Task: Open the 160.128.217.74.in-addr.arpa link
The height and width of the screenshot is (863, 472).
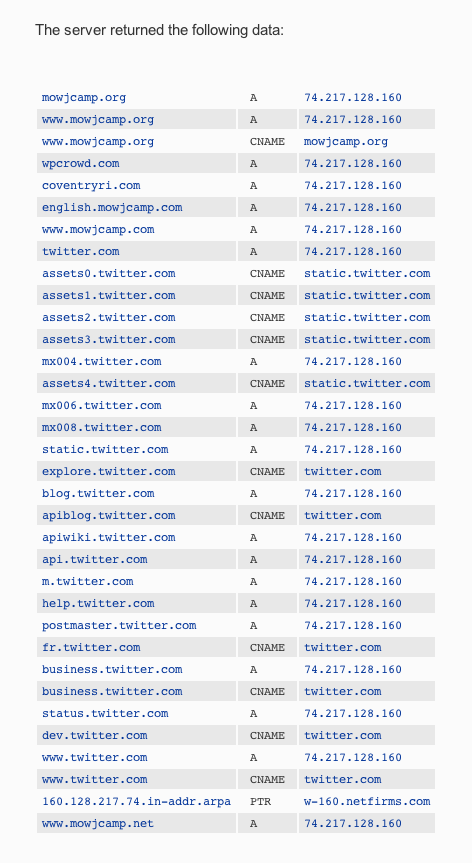Action: click(136, 802)
